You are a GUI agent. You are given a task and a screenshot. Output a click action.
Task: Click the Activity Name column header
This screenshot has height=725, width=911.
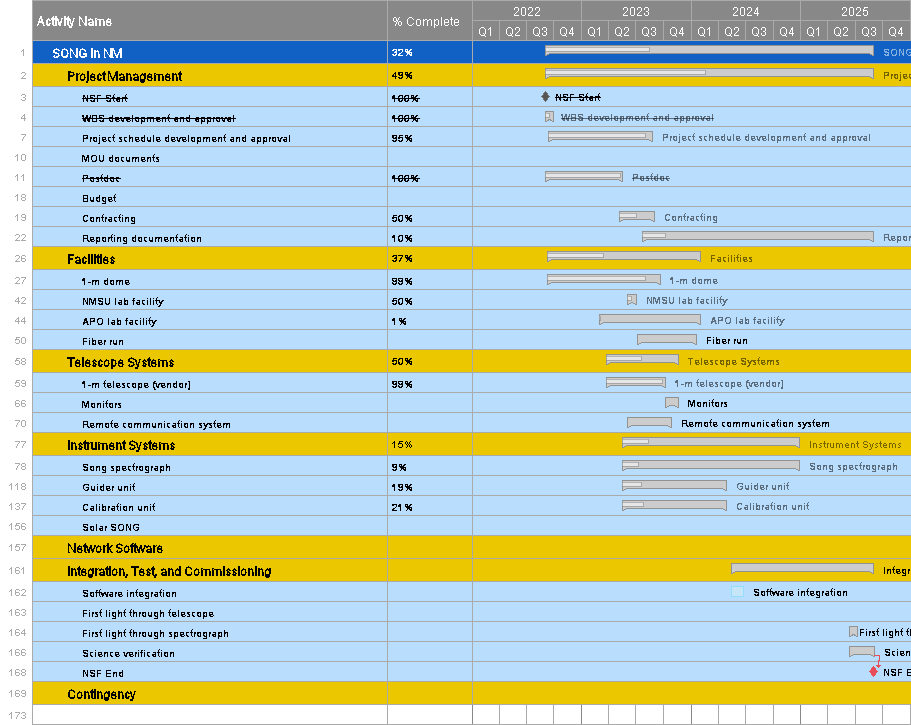(x=75, y=21)
